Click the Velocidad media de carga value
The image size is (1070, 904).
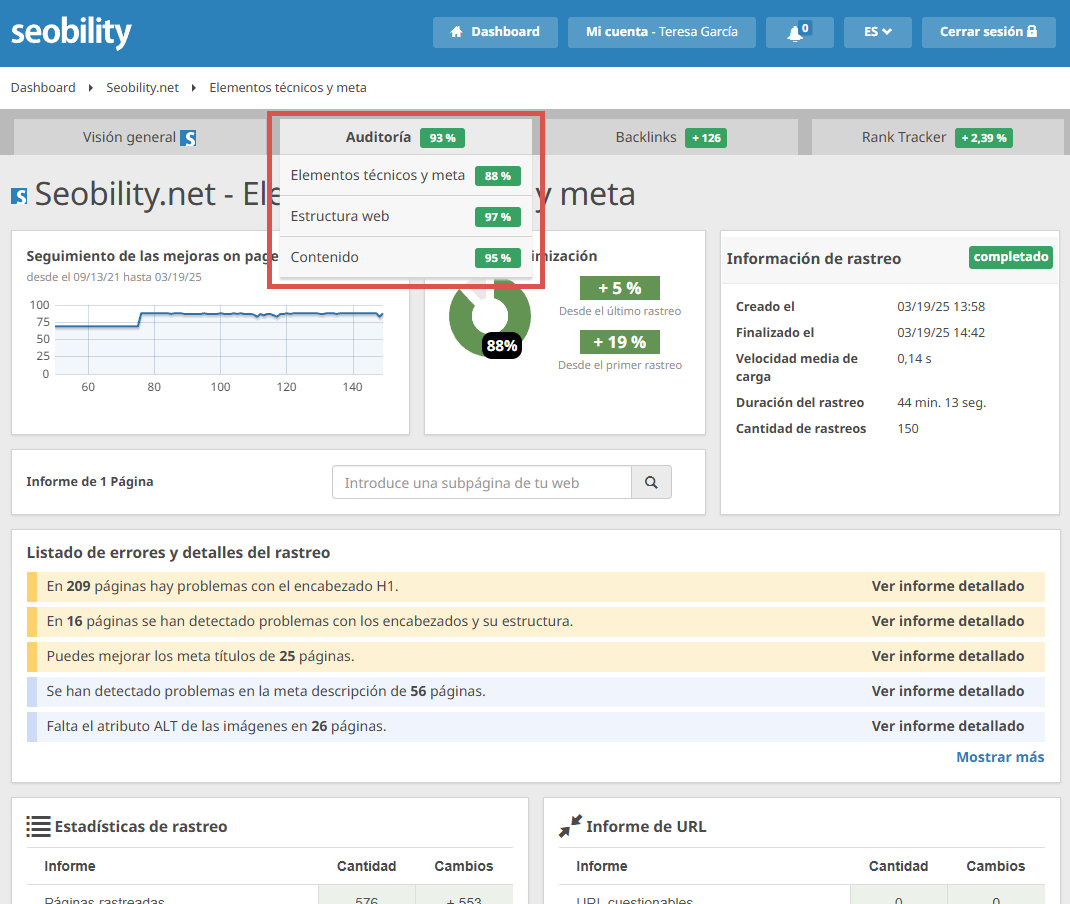click(x=914, y=358)
